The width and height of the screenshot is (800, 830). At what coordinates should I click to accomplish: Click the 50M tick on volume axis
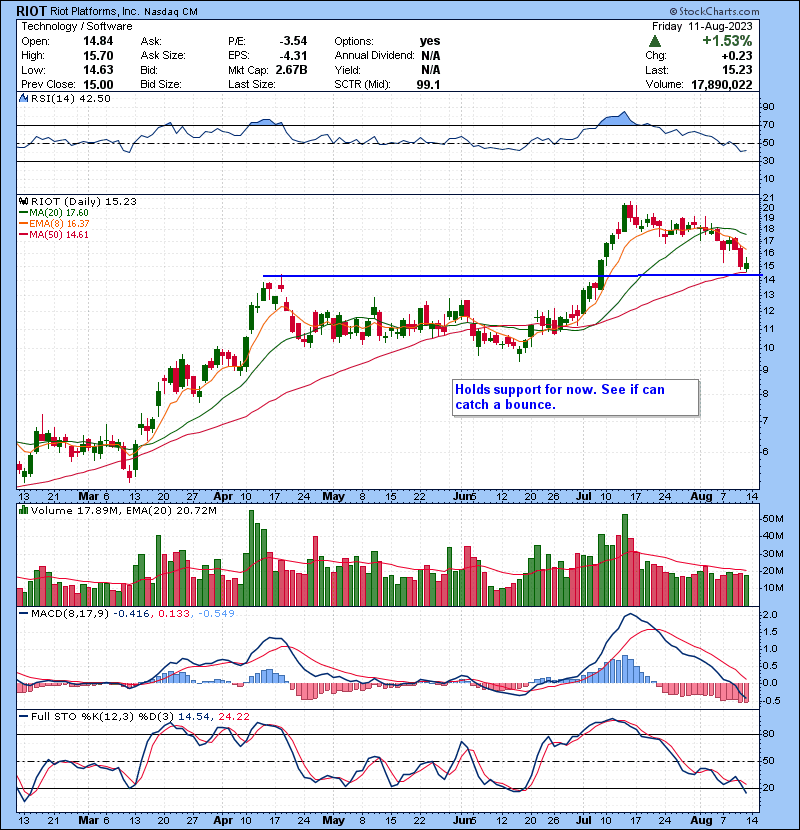click(x=772, y=519)
